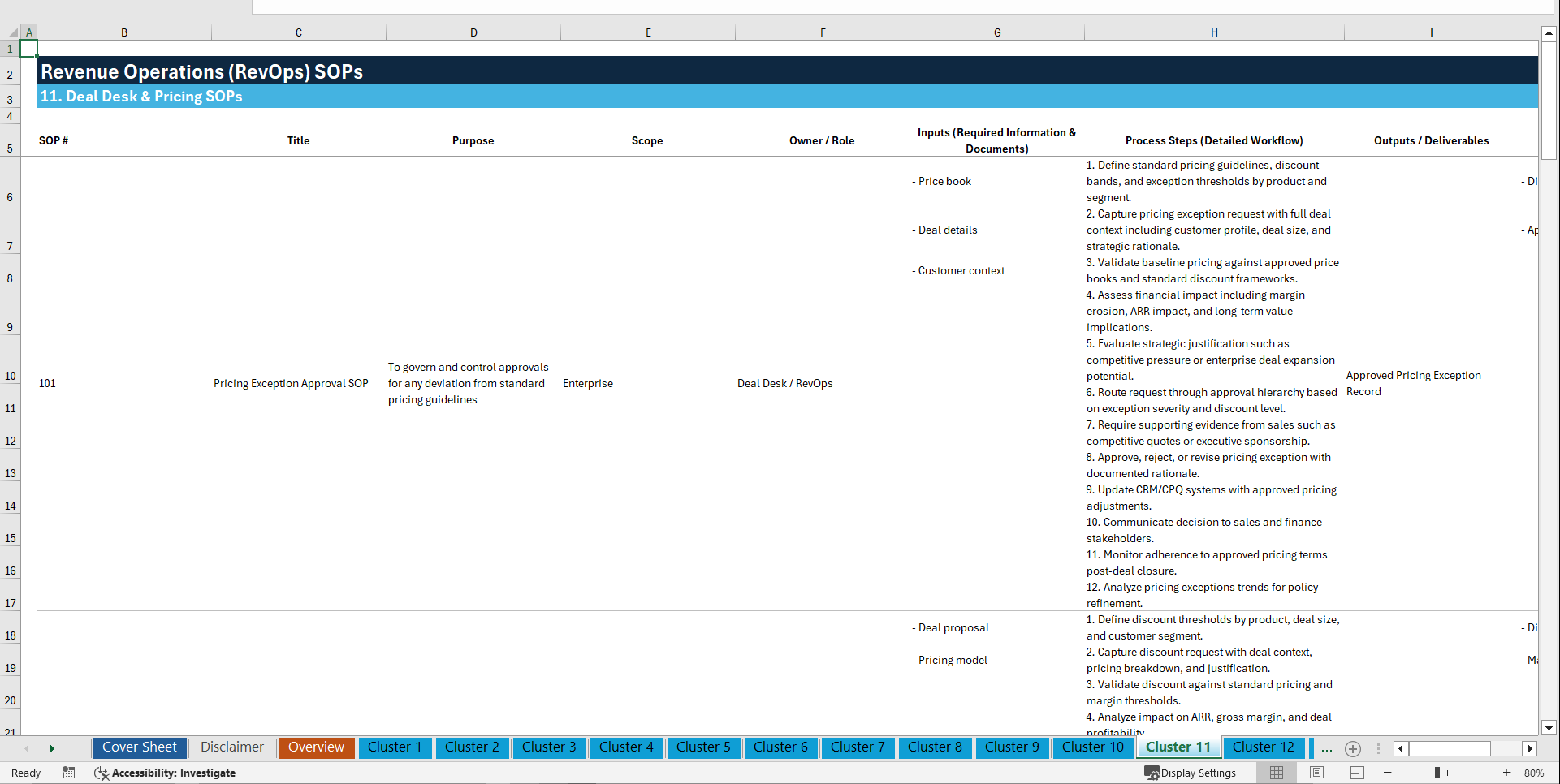Switch to Cluster 9 sheet
The image size is (1560, 784).
click(x=1012, y=747)
